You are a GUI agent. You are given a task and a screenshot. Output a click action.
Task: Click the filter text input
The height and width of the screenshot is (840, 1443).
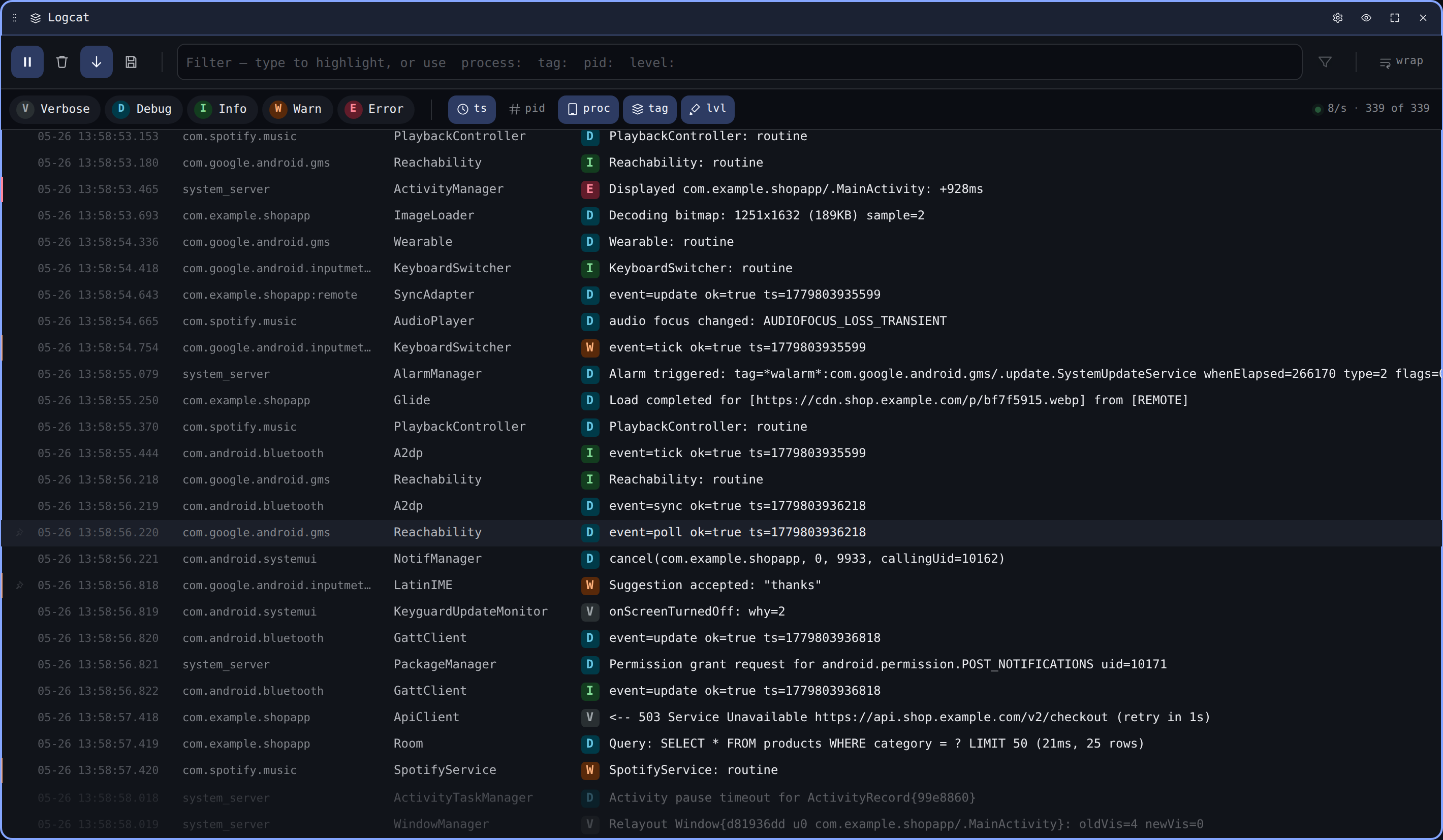[739, 62]
